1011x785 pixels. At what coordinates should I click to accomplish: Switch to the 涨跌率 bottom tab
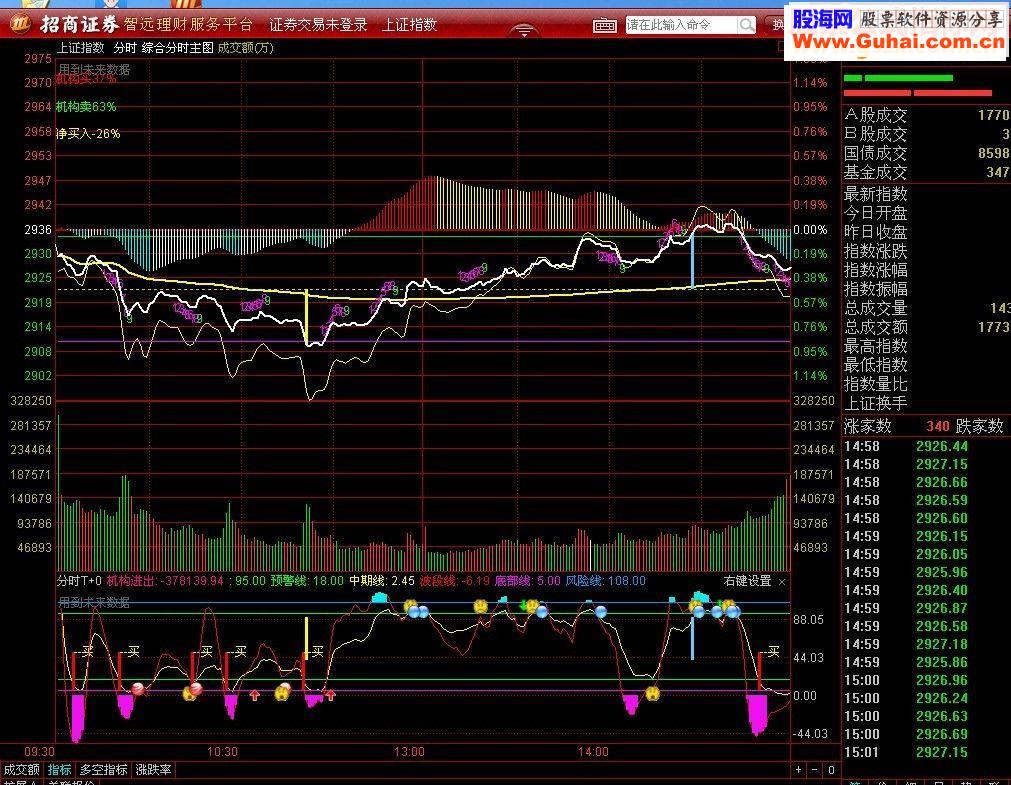[x=153, y=770]
